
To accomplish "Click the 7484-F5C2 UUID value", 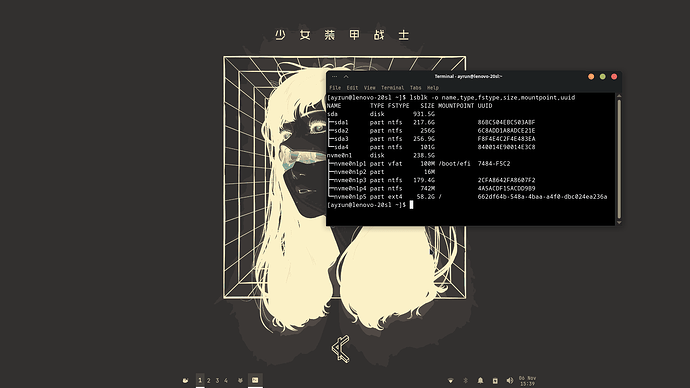I will point(494,164).
